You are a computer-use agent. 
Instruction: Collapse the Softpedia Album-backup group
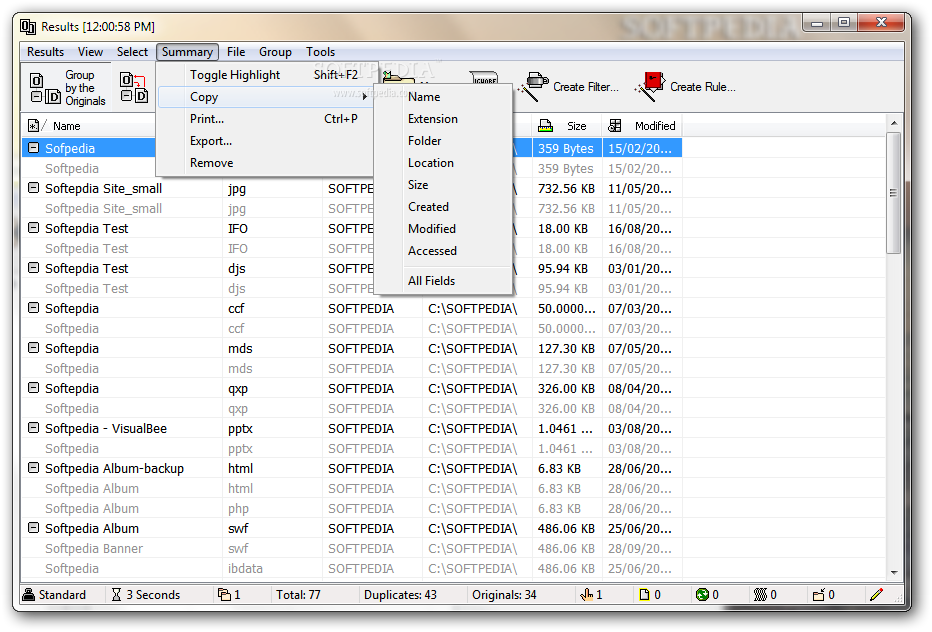pos(34,467)
